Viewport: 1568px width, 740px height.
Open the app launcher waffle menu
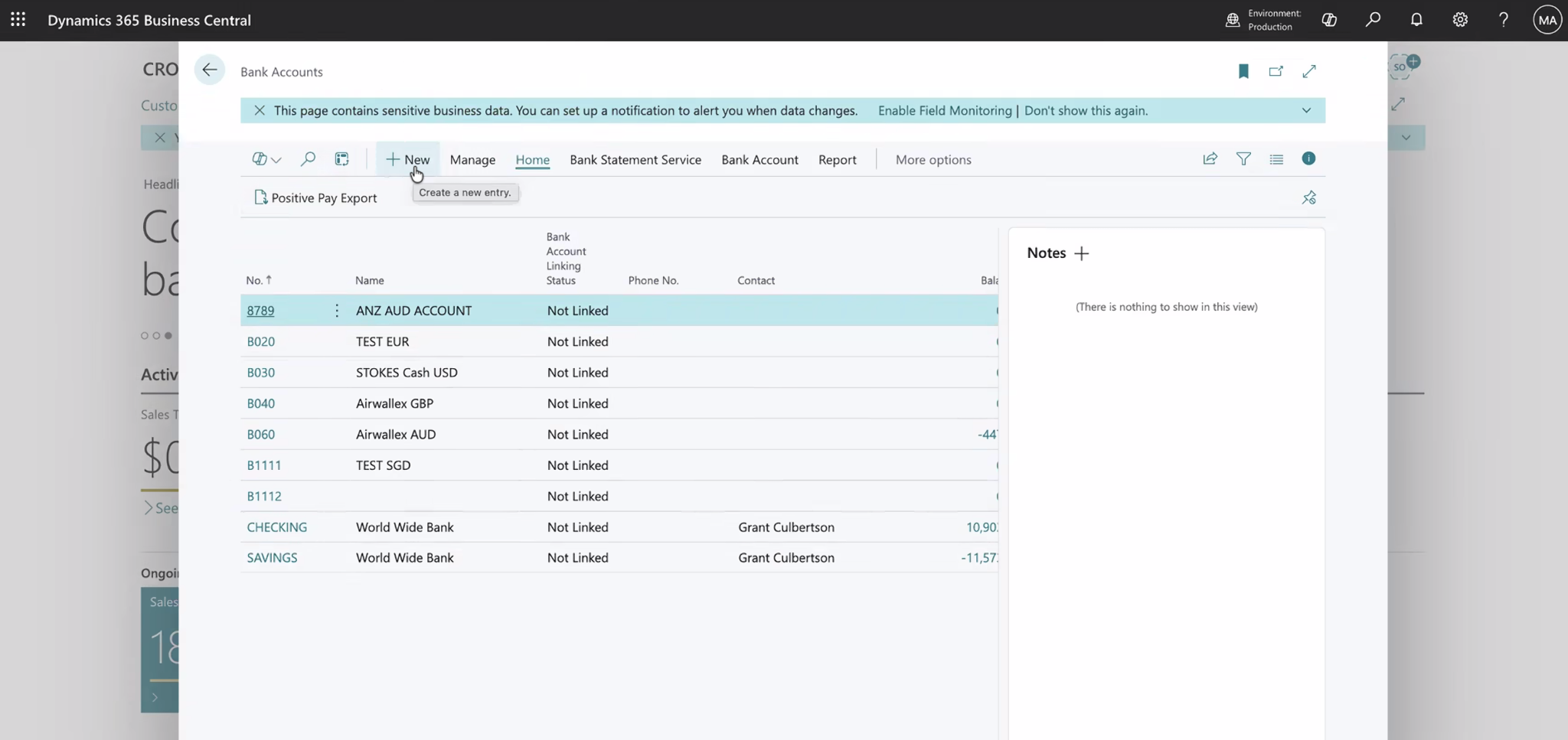pyautogui.click(x=18, y=20)
